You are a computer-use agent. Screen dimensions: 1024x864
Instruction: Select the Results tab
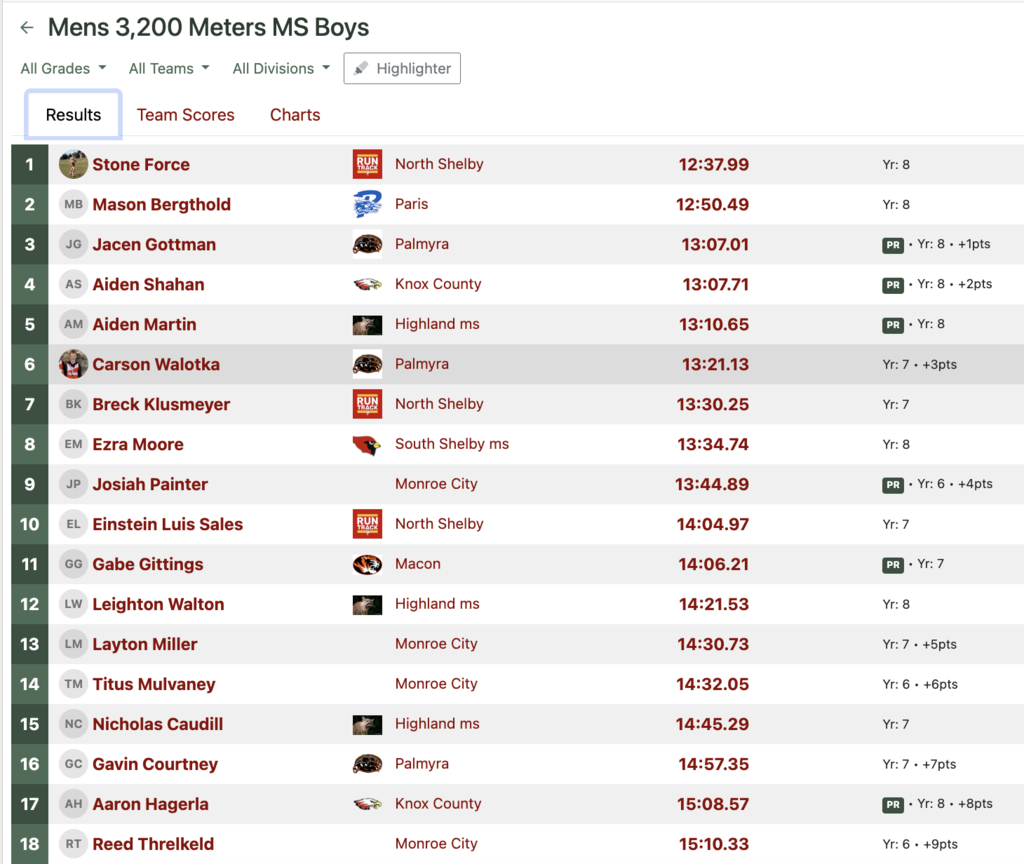73,115
